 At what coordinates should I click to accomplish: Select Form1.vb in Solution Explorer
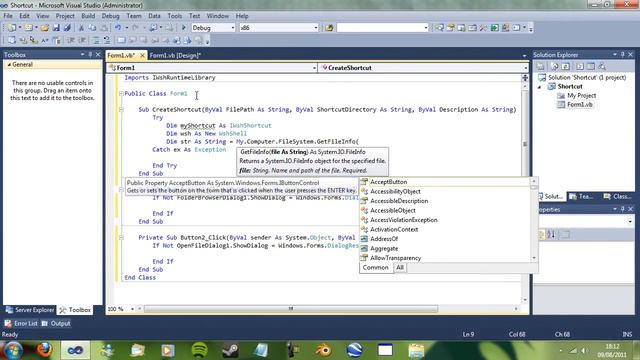pyautogui.click(x=580, y=104)
